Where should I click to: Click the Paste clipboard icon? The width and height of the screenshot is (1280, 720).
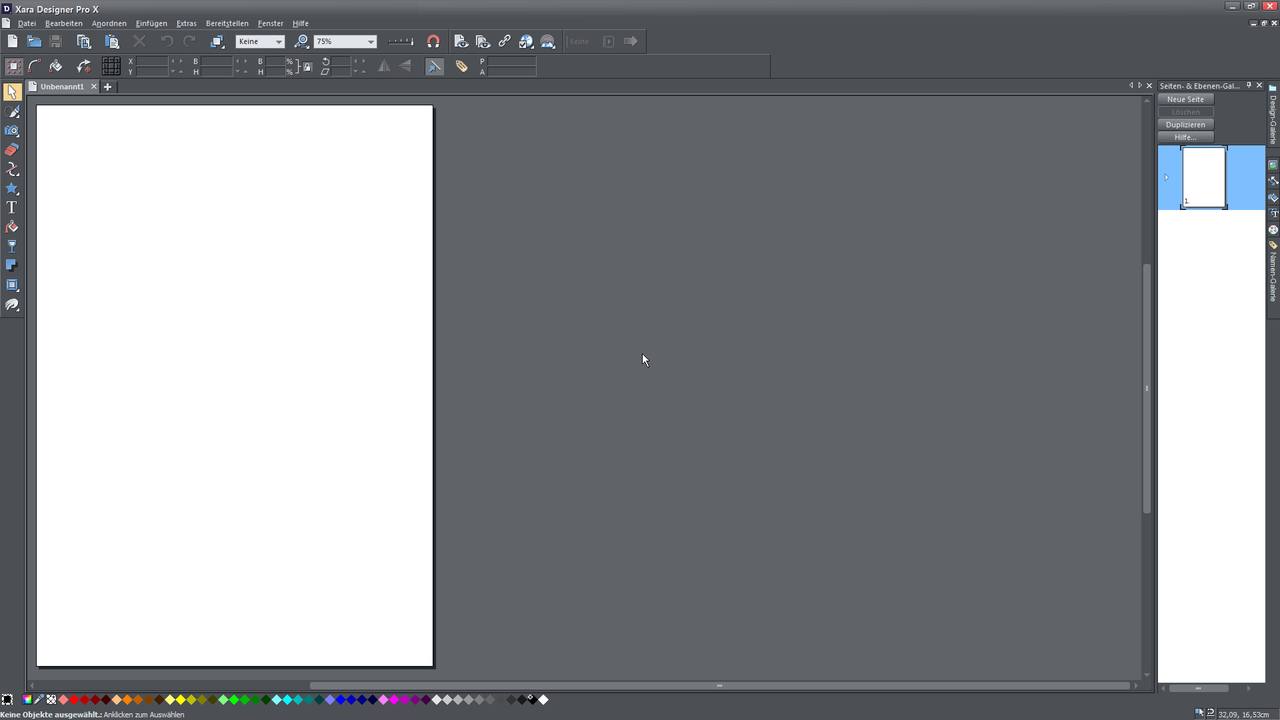(x=112, y=41)
